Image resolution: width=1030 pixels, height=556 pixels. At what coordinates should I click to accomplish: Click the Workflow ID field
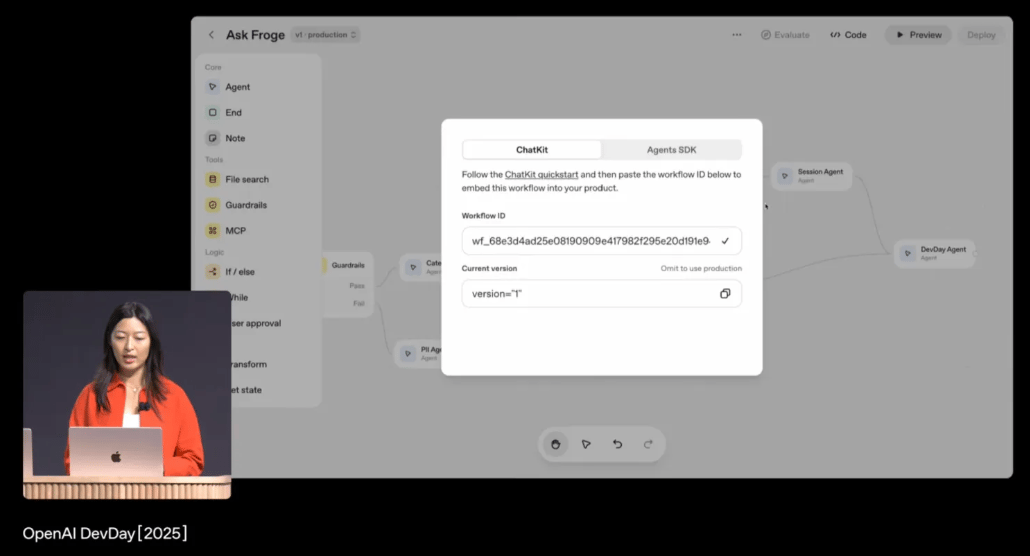click(x=601, y=241)
